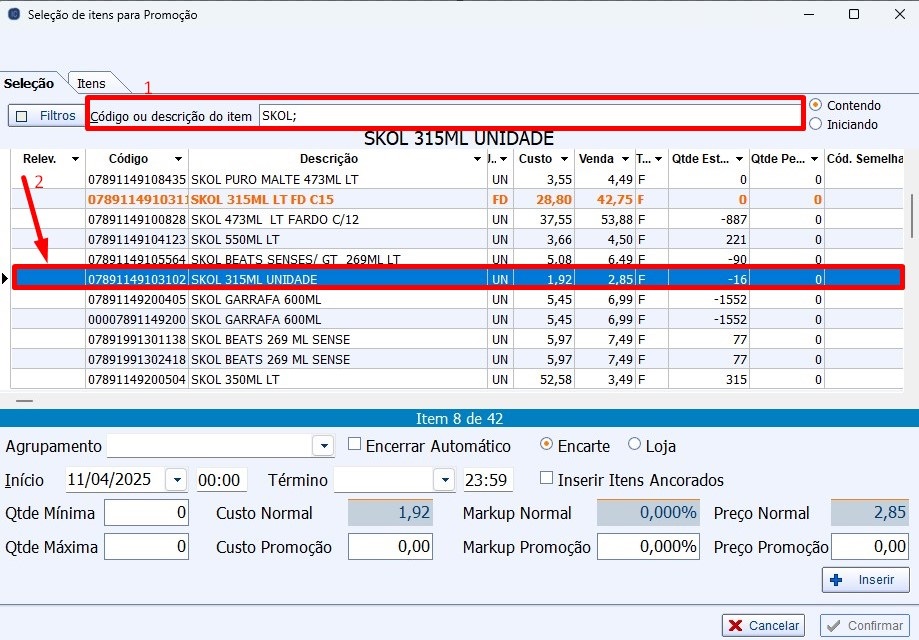Open the Código column filter arrow
The height and width of the screenshot is (640, 919).
178,159
